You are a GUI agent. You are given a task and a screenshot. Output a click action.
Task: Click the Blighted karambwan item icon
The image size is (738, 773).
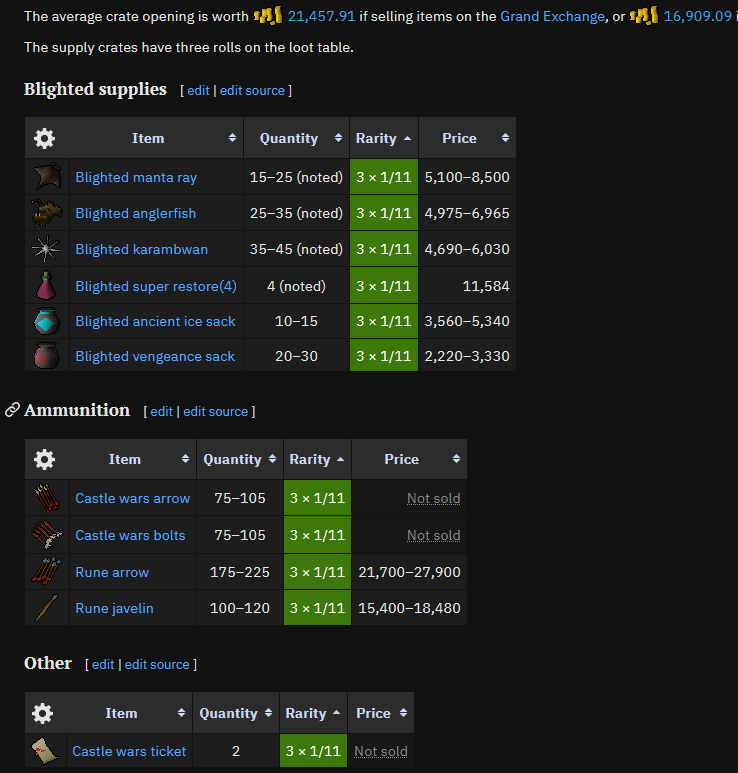pyautogui.click(x=46, y=249)
